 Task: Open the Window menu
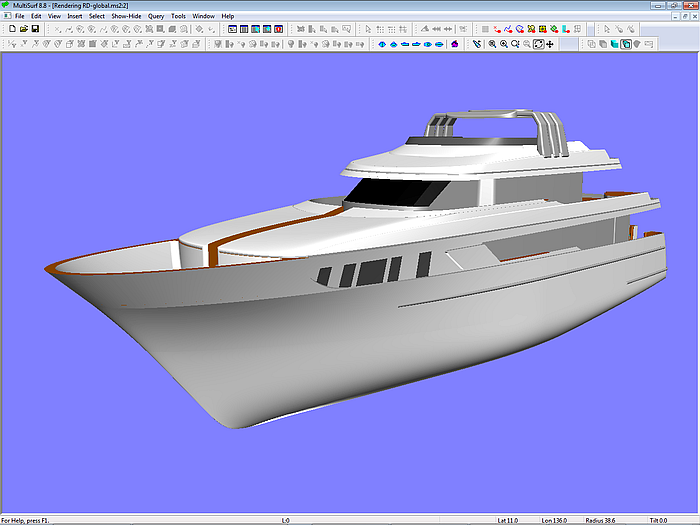click(x=203, y=17)
